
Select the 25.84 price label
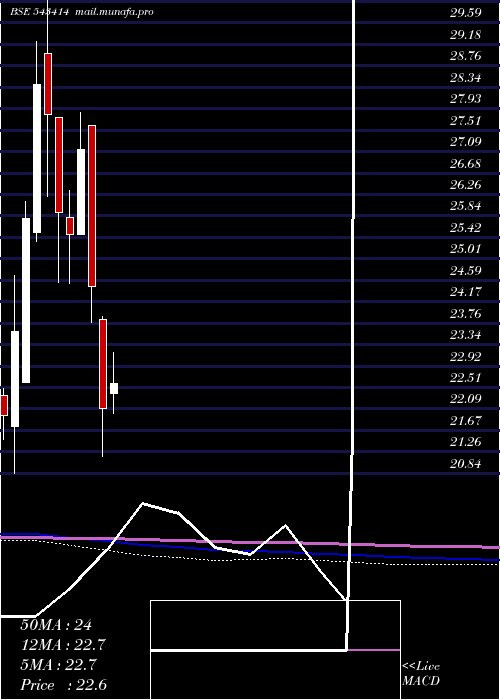[x=466, y=206]
